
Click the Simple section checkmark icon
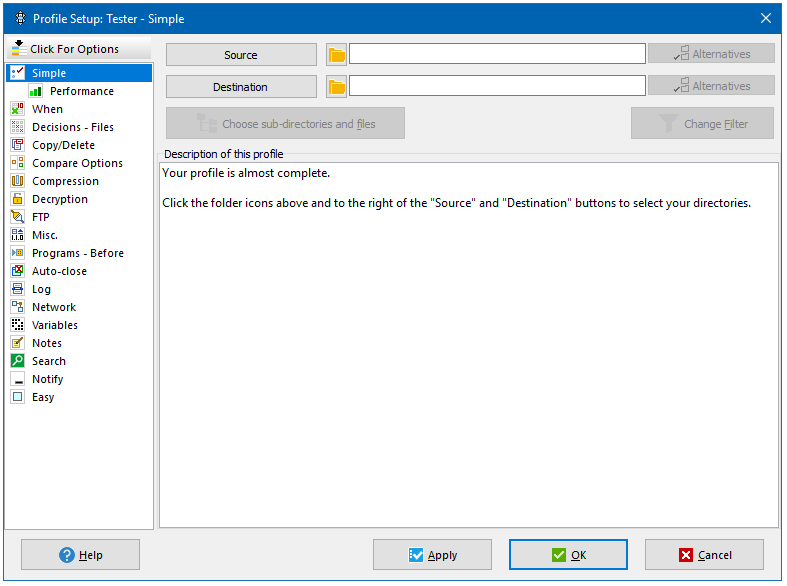[18, 73]
